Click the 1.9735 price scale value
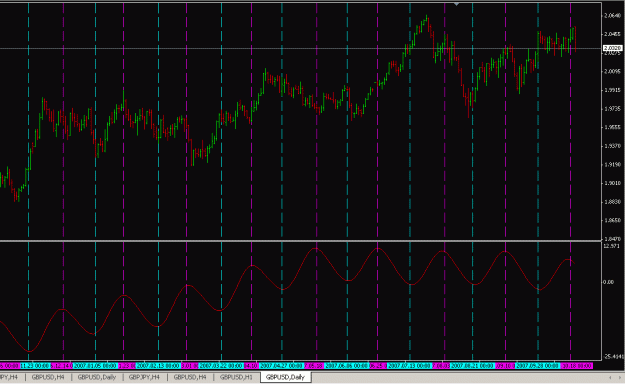Viewport: 625px width, 384px height. coord(612,108)
